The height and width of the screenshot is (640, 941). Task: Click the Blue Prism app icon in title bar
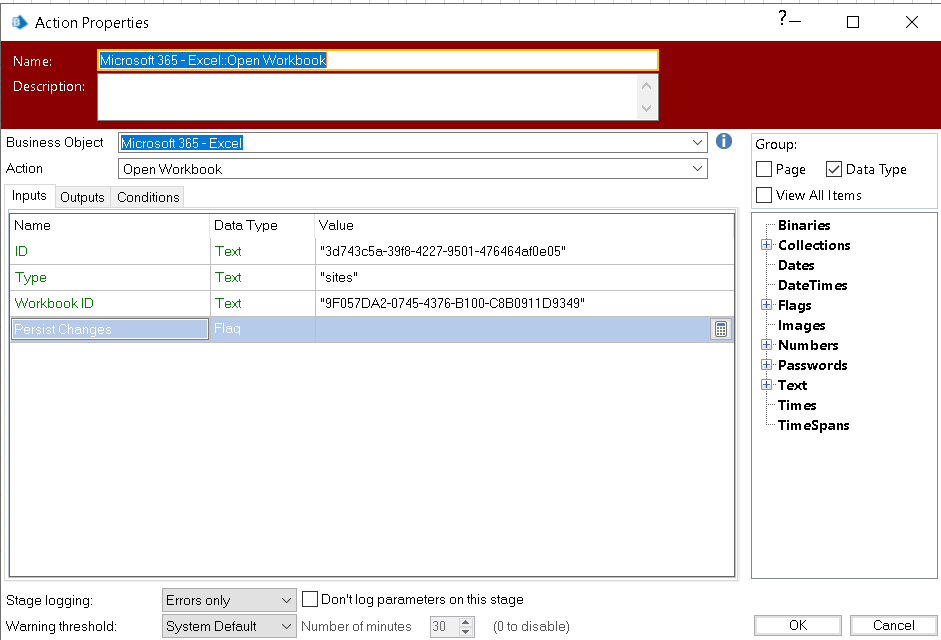19,22
